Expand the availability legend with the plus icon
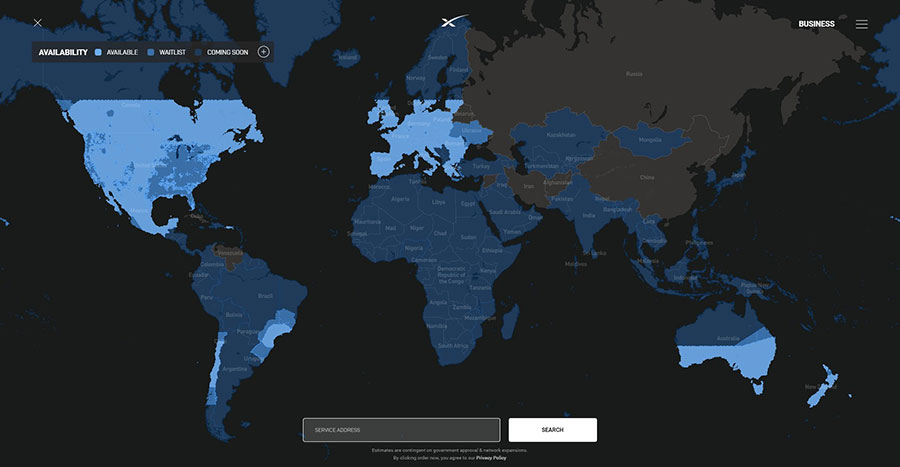Image resolution: width=900 pixels, height=467 pixels. (263, 52)
